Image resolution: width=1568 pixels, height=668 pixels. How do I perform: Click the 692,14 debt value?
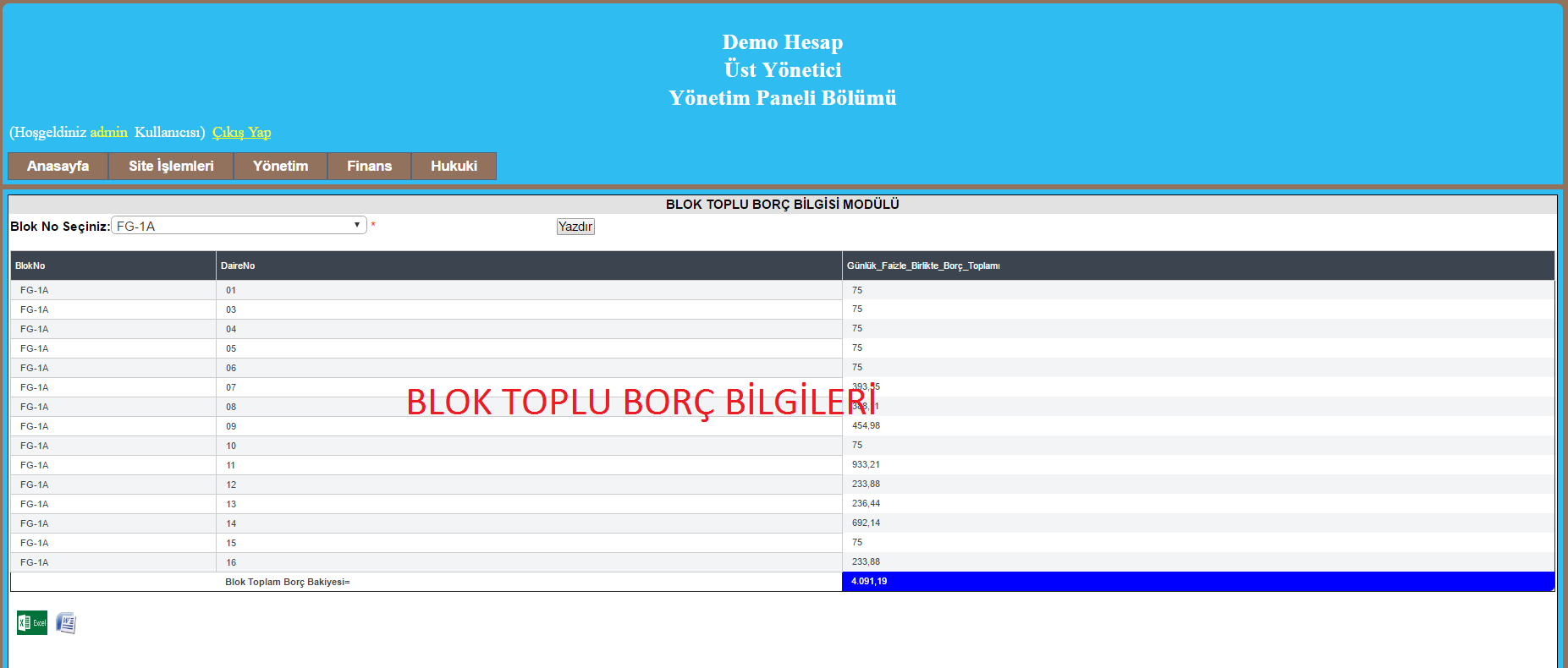(866, 523)
